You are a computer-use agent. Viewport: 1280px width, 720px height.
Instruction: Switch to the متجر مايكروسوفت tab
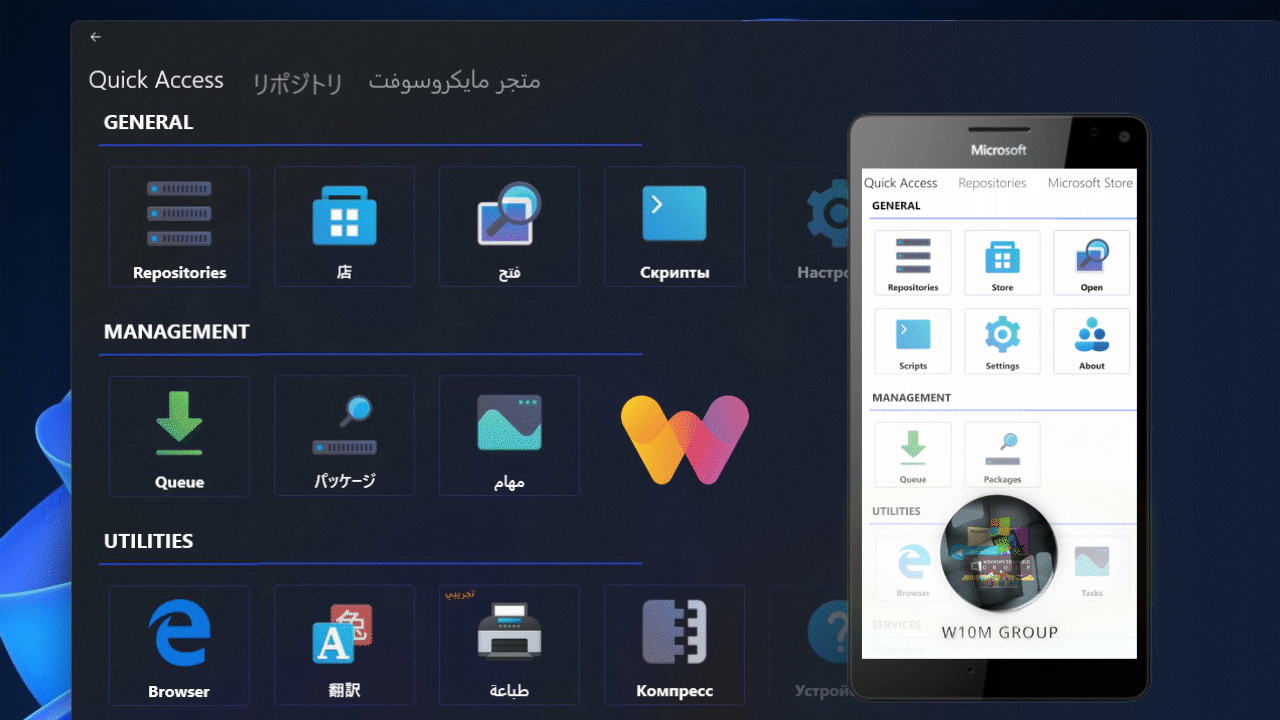coord(455,81)
